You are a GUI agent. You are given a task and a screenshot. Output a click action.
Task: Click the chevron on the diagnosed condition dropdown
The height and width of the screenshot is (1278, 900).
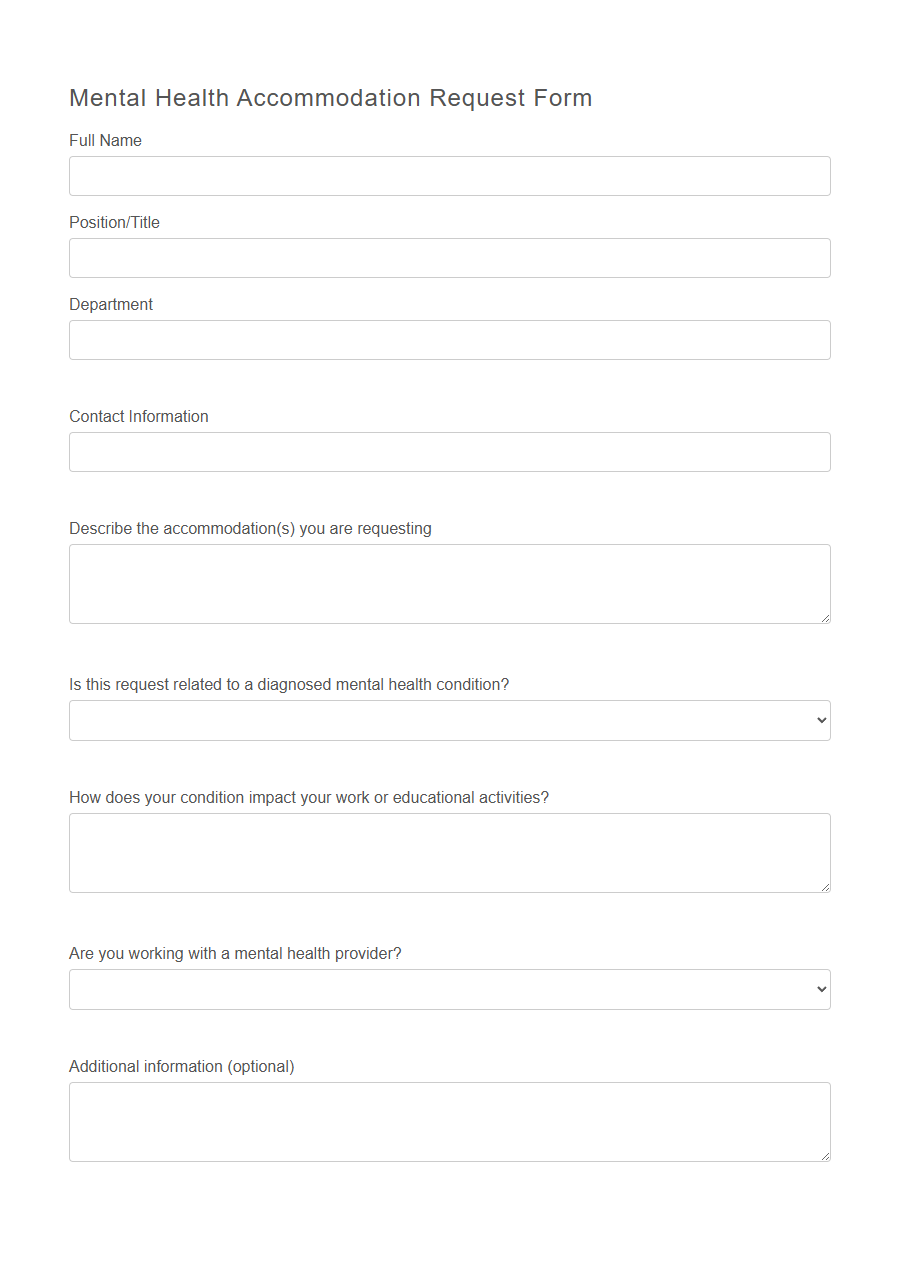[820, 719]
